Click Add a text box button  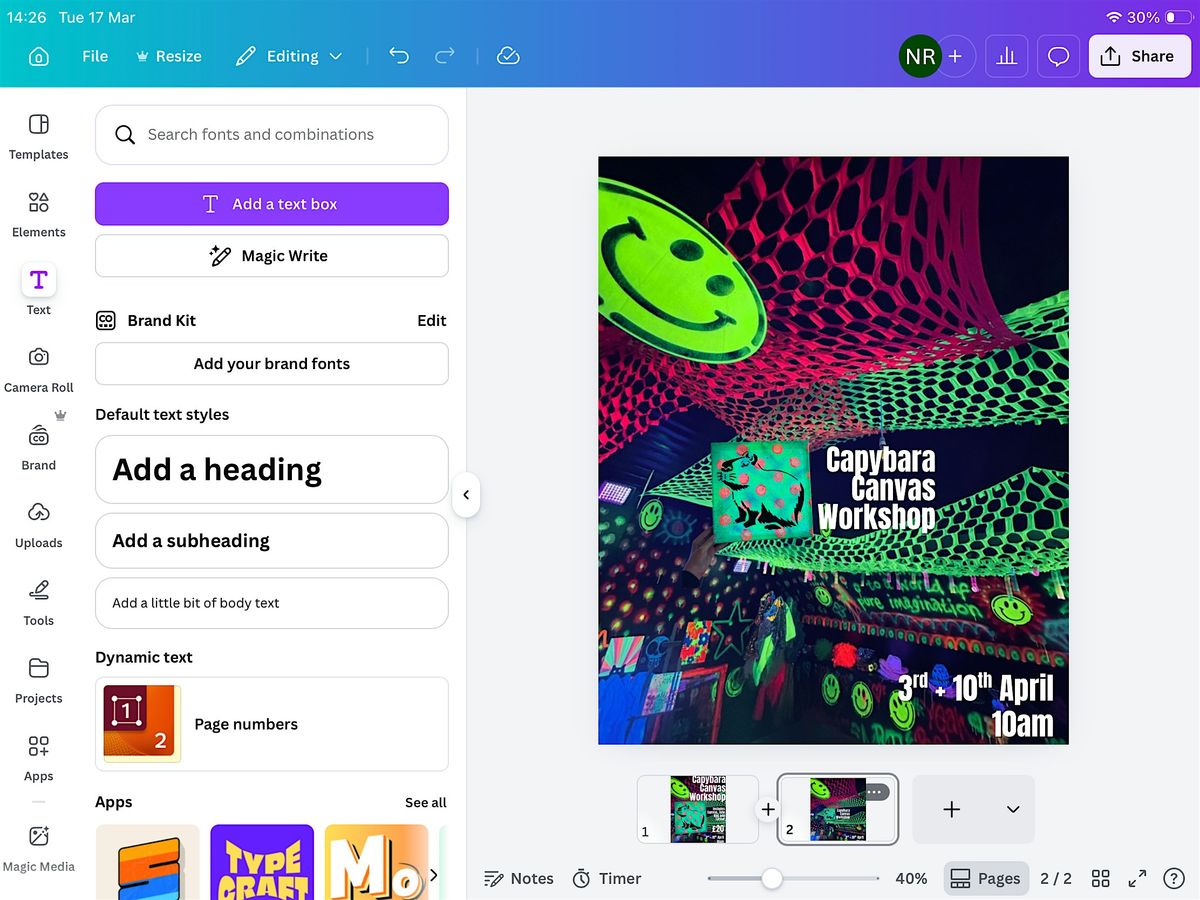pyautogui.click(x=272, y=204)
